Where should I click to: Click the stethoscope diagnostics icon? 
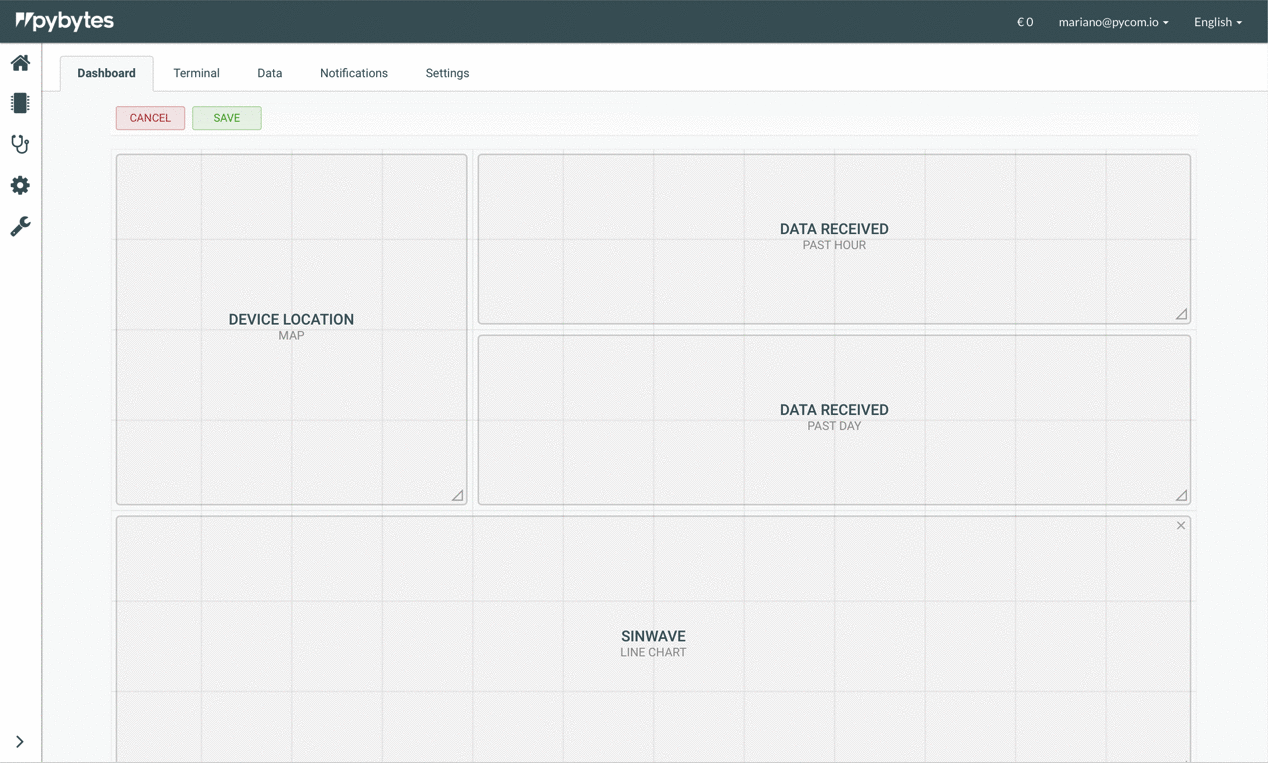(20, 144)
